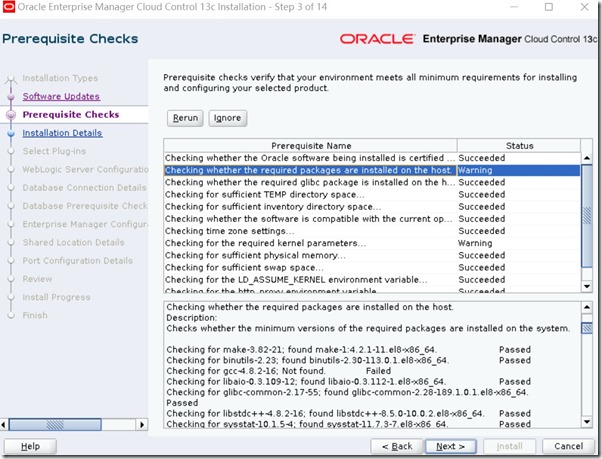Select the required packages check row

(x=372, y=170)
